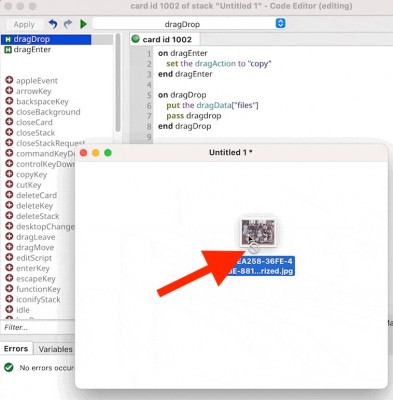This screenshot has width=393, height=400.
Task: Switch to card id 1002 script tab
Action: 165,39
